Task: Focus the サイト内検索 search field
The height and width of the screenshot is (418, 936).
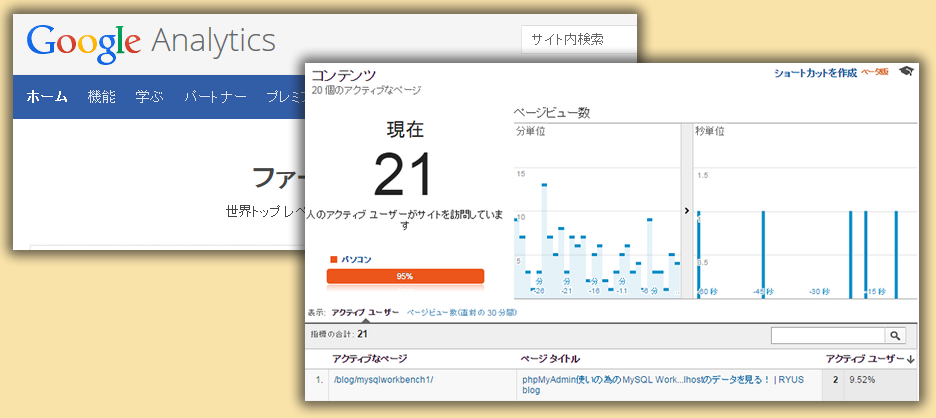Action: (578, 40)
